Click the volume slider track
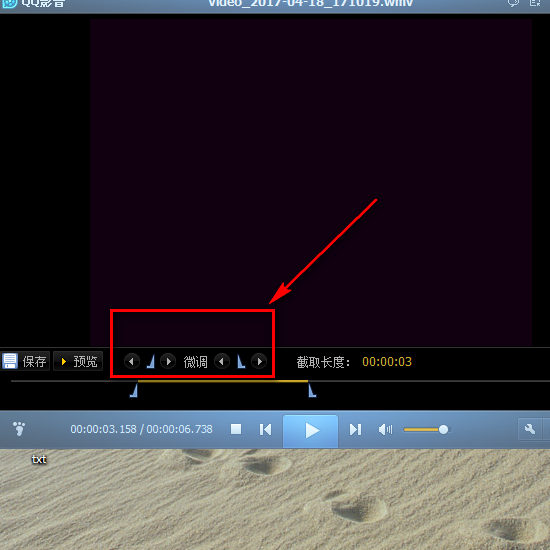550x550 pixels. coord(426,429)
